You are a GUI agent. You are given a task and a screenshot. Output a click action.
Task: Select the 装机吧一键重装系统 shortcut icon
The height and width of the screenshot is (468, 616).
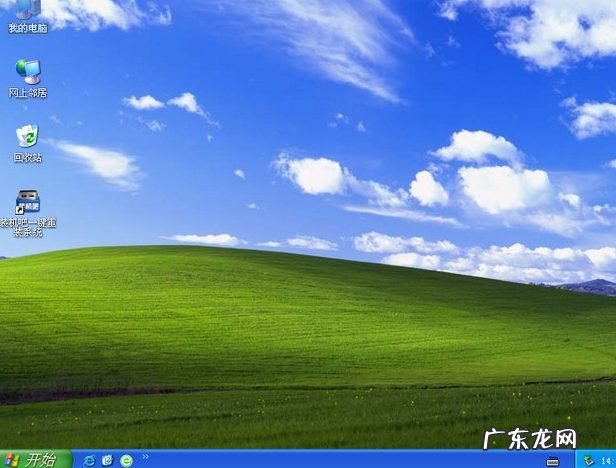tap(27, 200)
